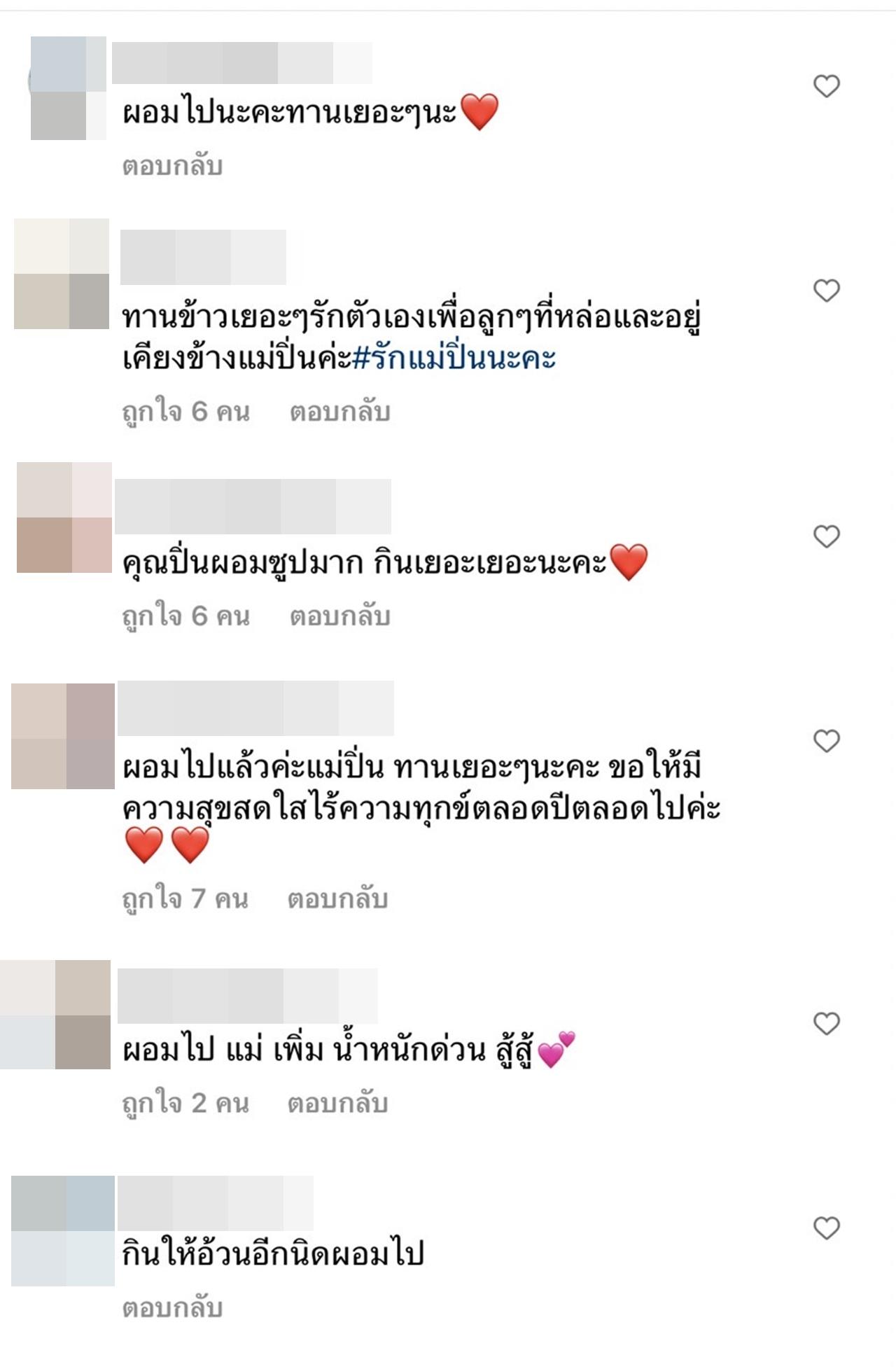Like the comment starting 'ทานข้าวเยอะๆรักตัวเอง'
Image resolution: width=896 pixels, height=1369 pixels.
[826, 290]
